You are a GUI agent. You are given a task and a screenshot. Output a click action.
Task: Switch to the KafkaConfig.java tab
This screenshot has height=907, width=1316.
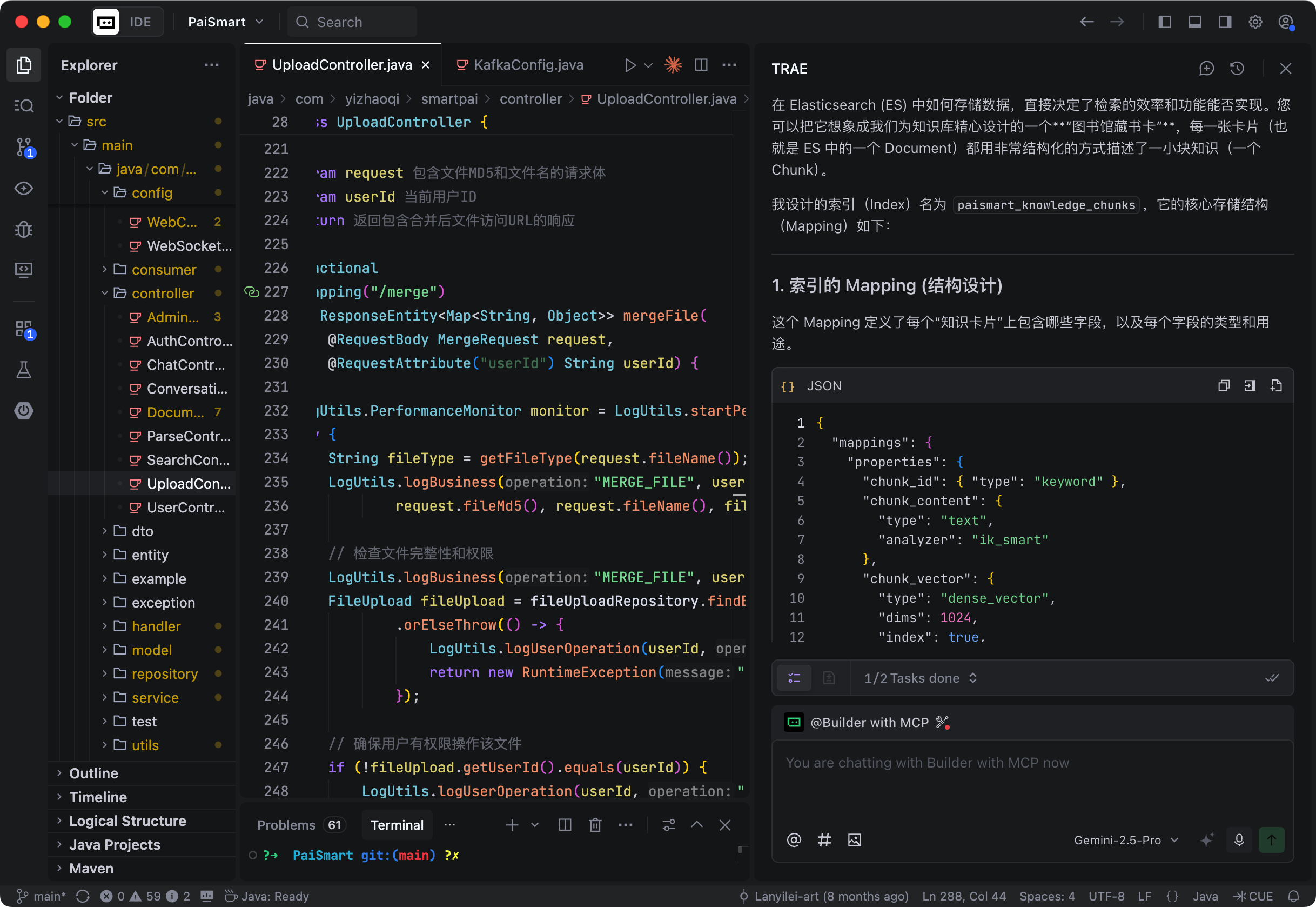528,65
